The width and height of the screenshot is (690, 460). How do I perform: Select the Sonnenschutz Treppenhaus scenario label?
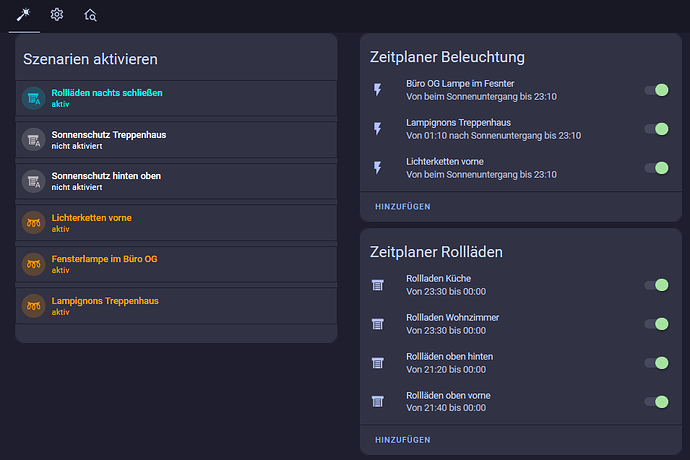(109, 135)
